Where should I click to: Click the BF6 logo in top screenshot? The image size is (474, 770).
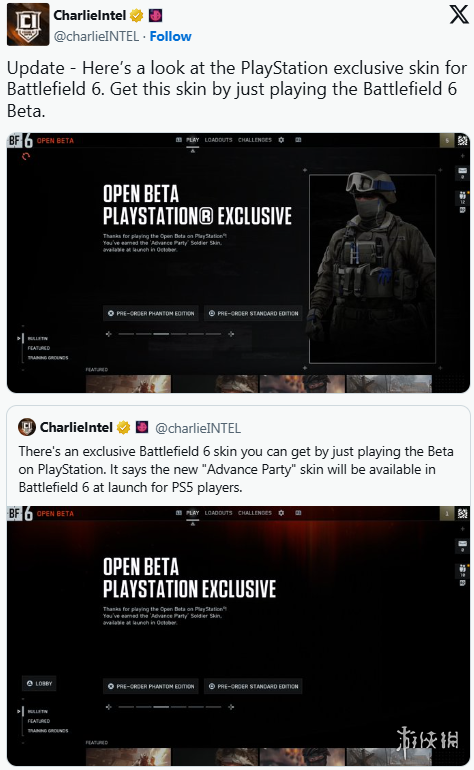pos(21,141)
